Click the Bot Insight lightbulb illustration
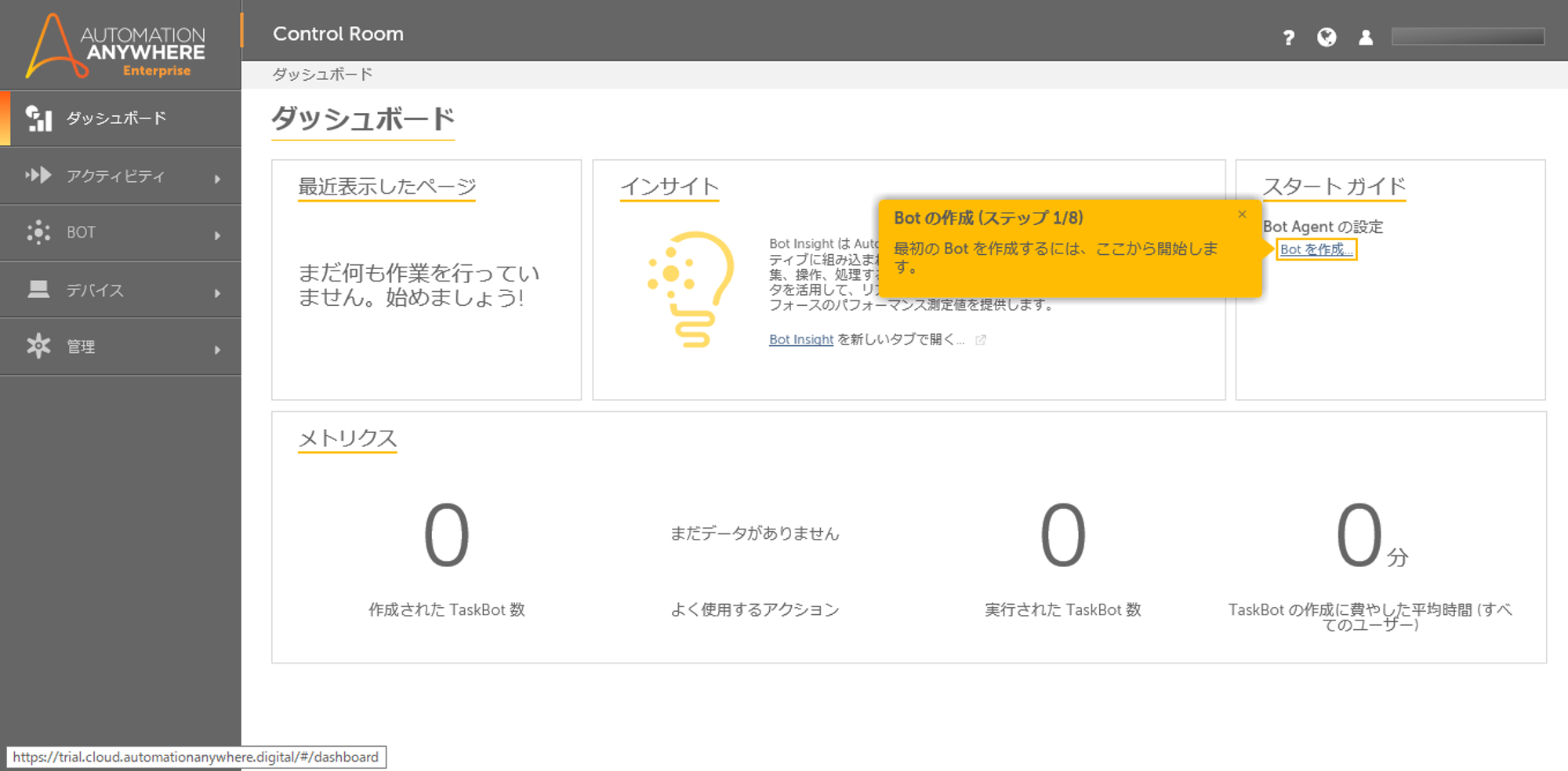This screenshot has width=1568, height=771. coord(691,289)
